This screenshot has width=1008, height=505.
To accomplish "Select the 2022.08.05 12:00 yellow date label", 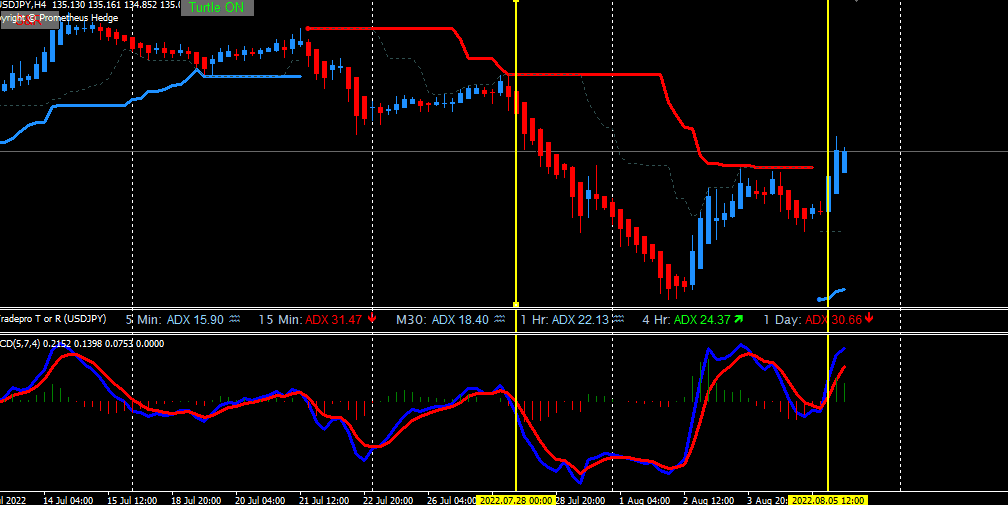I will coord(828,500).
